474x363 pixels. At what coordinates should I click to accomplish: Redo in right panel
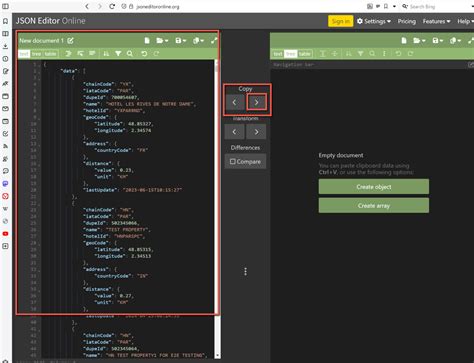(x=410, y=54)
